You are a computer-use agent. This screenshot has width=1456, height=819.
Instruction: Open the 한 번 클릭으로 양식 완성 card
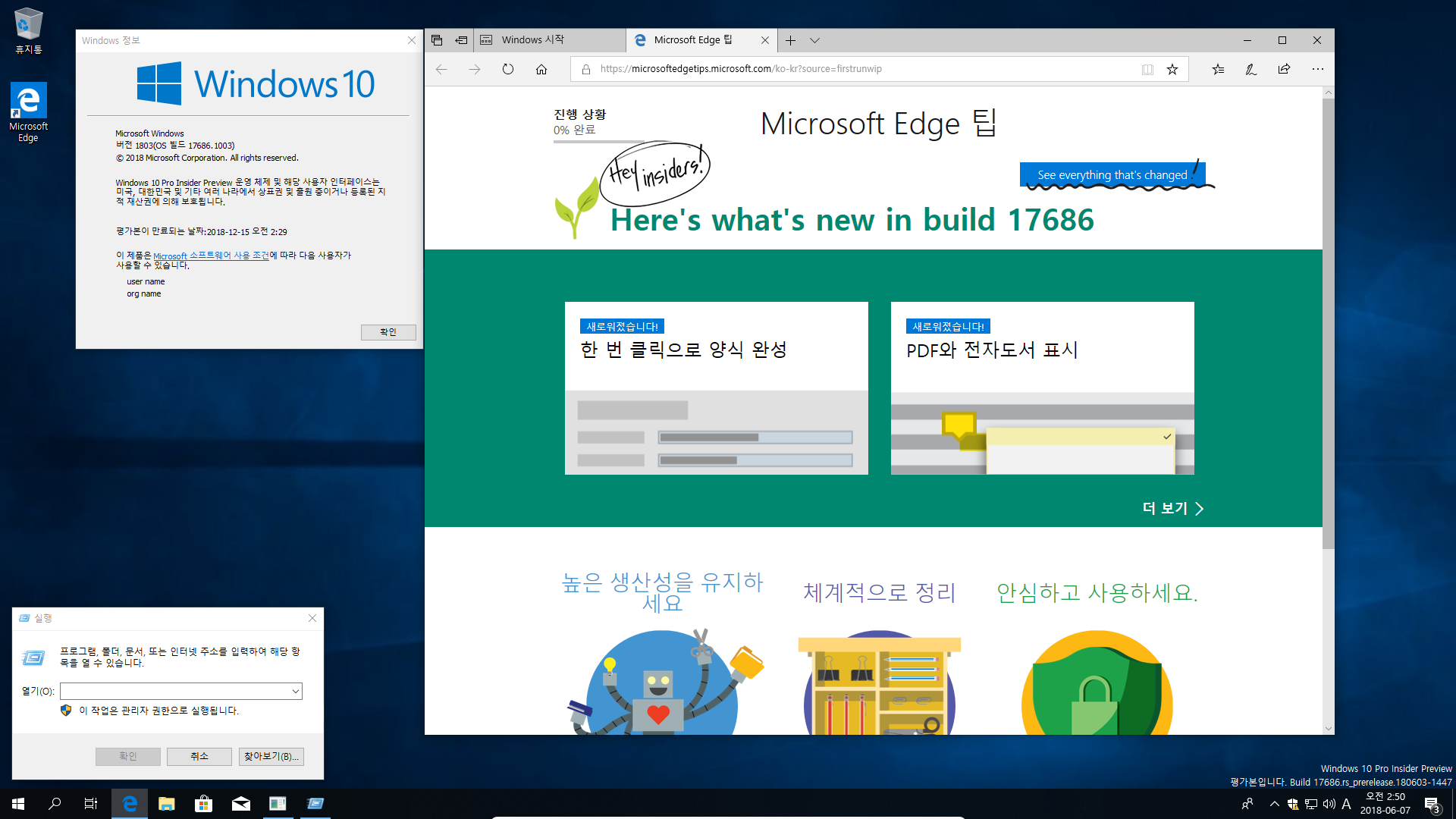pyautogui.click(x=716, y=388)
